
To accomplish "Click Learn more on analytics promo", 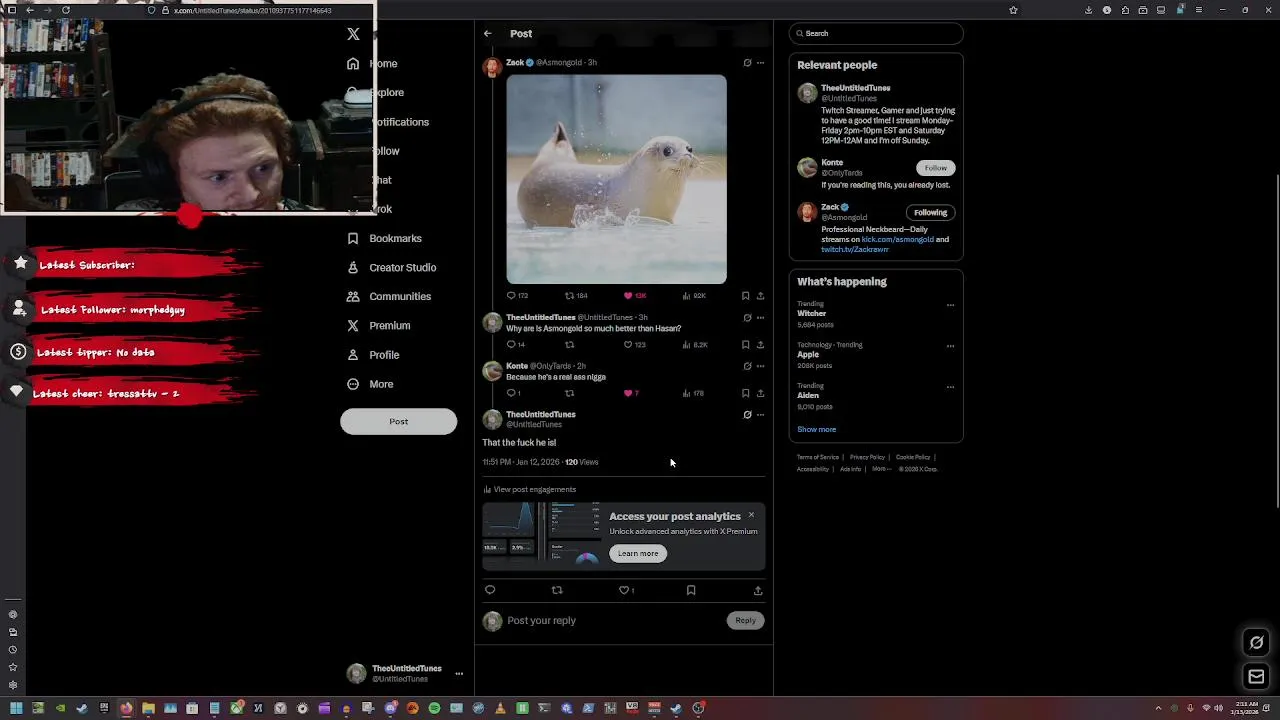I will tap(638, 554).
